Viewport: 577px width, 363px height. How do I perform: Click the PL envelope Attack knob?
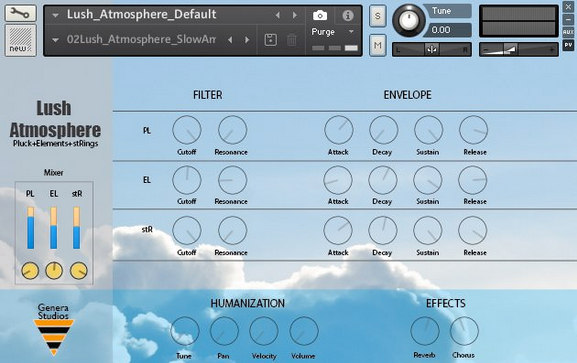coord(339,130)
